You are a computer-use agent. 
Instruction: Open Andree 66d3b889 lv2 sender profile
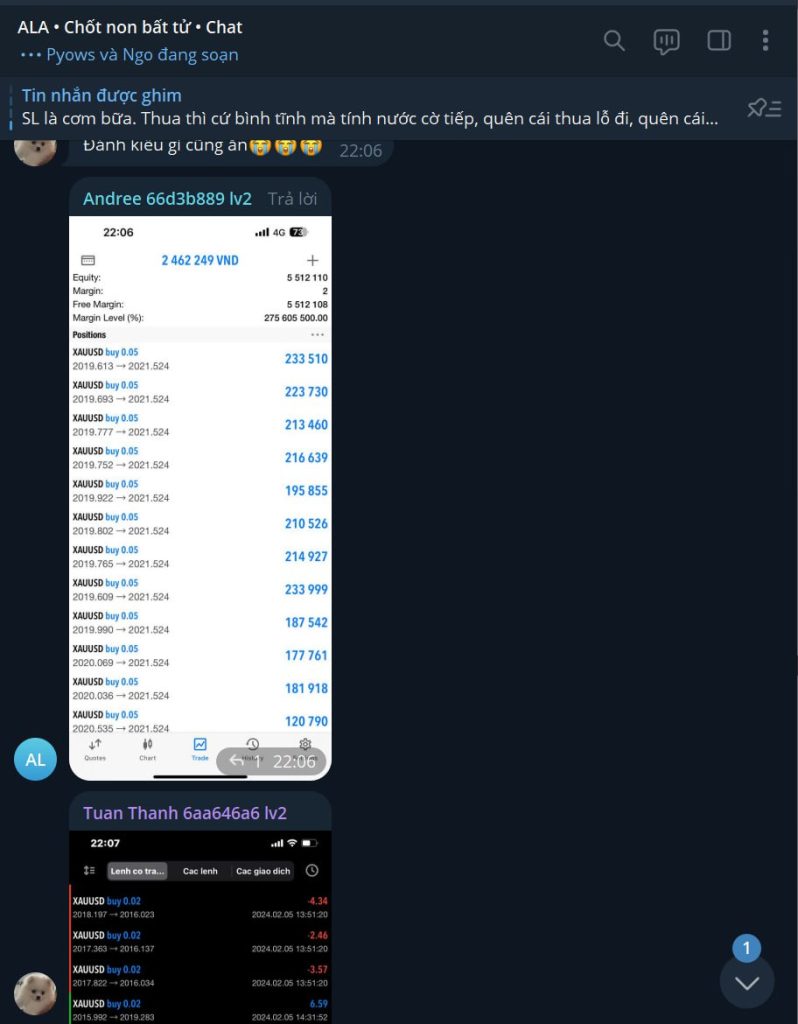(x=167, y=199)
